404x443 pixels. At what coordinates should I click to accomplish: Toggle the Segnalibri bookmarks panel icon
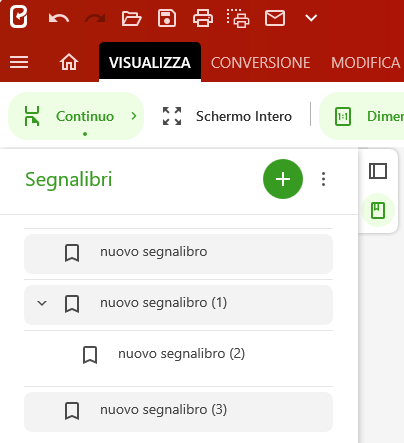click(378, 210)
